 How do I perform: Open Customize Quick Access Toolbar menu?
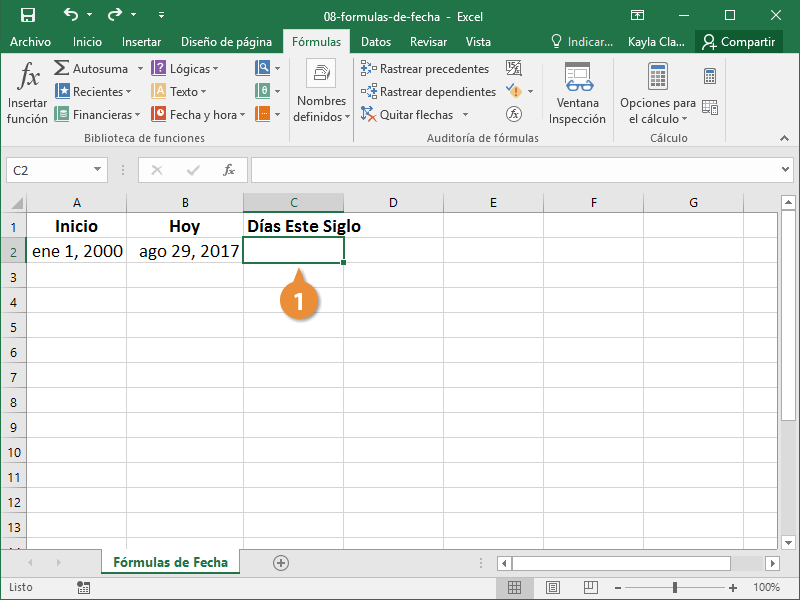(161, 15)
